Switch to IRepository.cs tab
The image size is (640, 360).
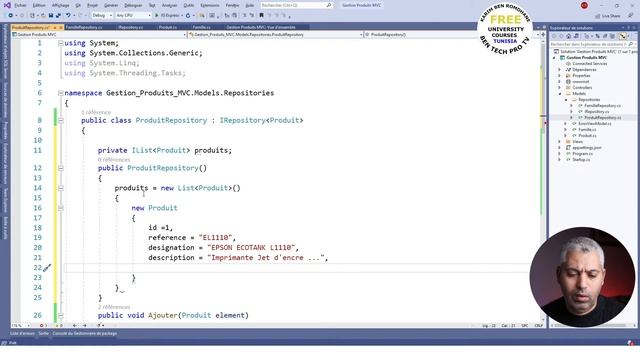(130, 27)
